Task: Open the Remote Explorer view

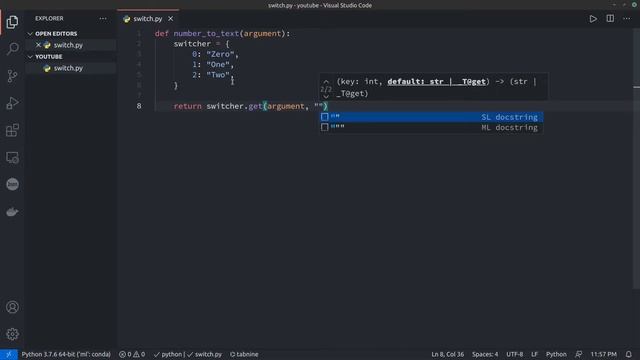Action: pos(12,158)
